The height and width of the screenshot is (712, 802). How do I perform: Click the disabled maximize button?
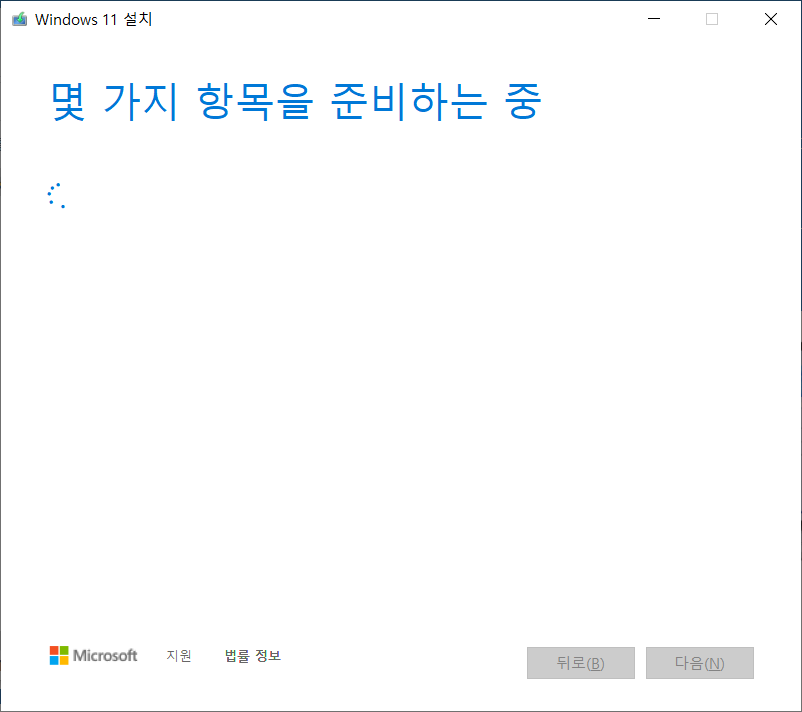(712, 19)
